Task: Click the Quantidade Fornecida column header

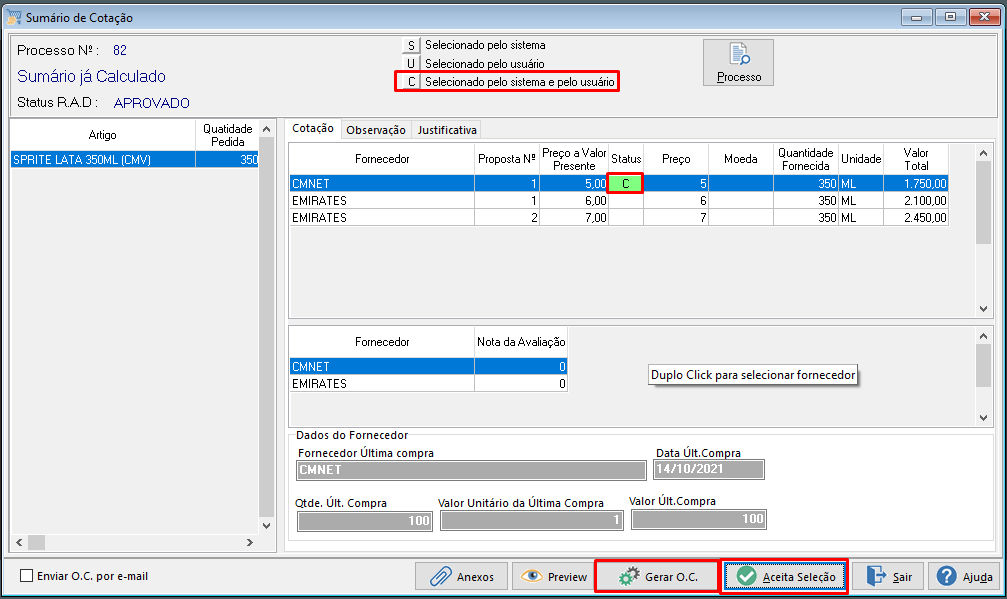Action: pos(805,159)
